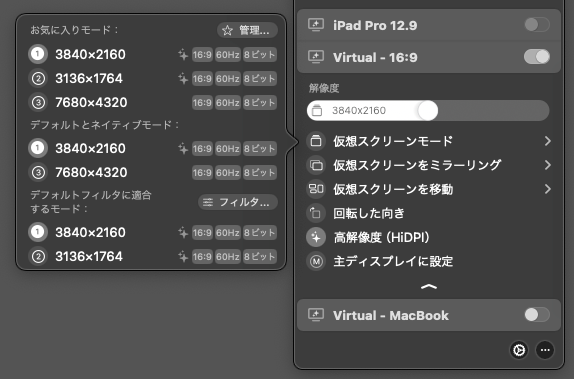Open the more options ellipsis button
This screenshot has height=379, width=574.
[x=545, y=350]
